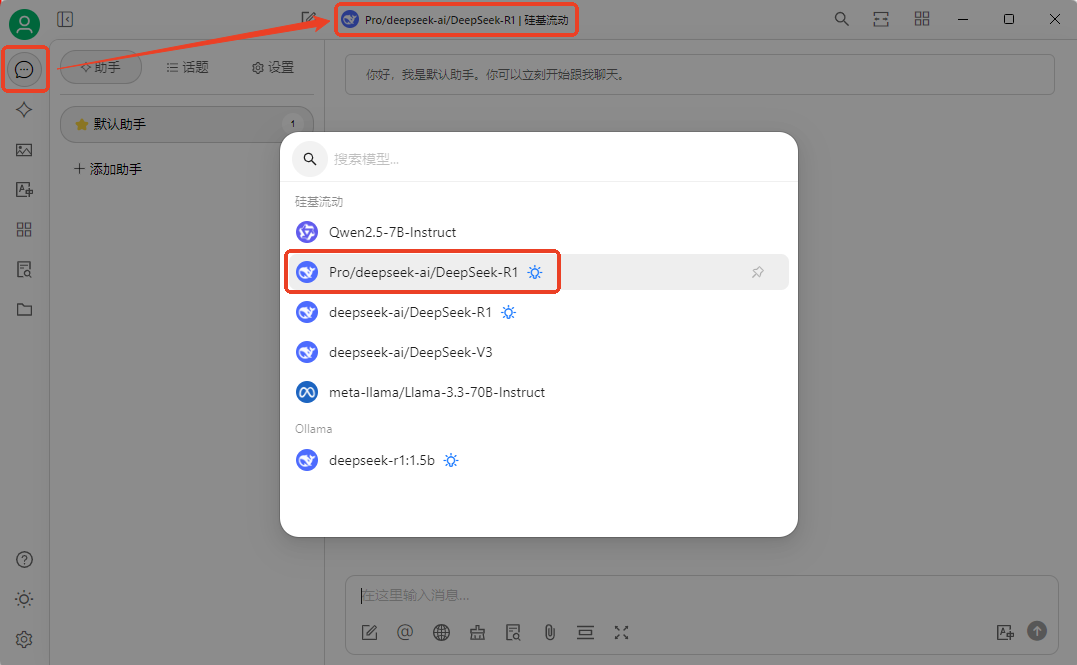Click the search icon in top bar

click(841, 19)
